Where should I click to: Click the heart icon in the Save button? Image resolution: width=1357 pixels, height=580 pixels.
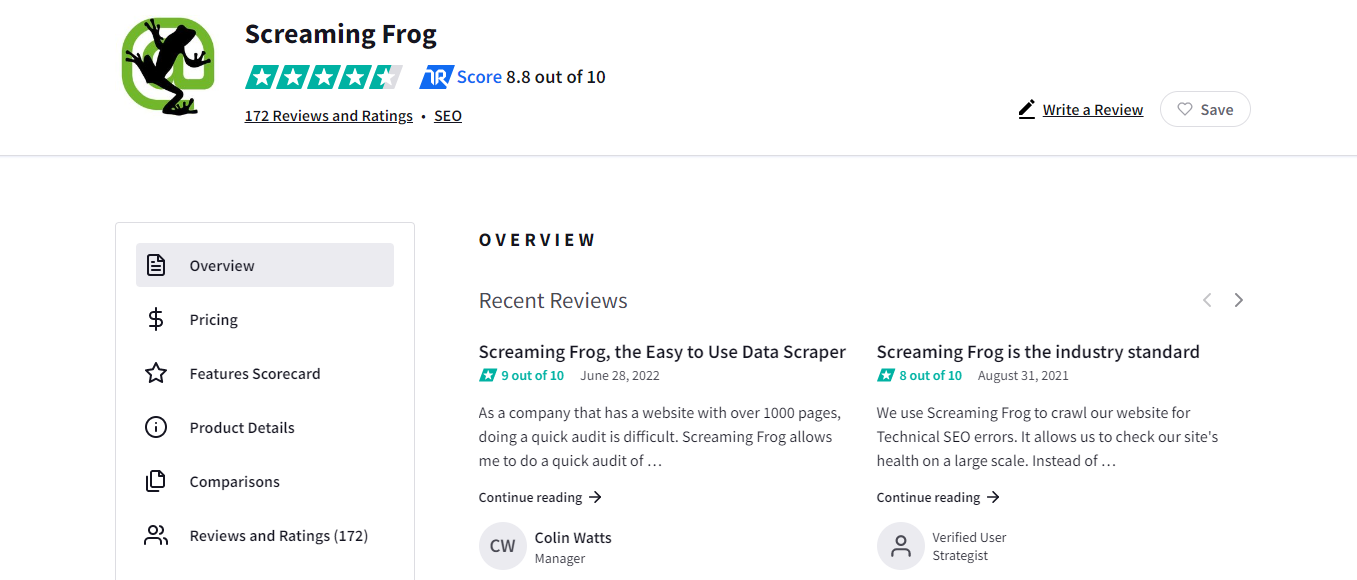[x=1185, y=109]
